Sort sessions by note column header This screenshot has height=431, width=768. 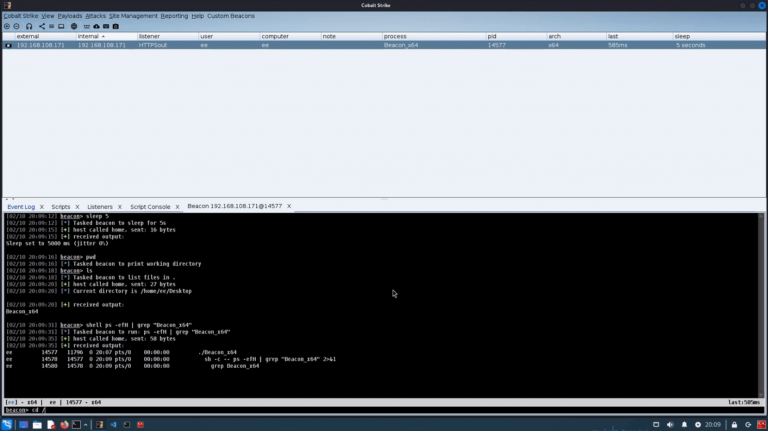pyautogui.click(x=351, y=36)
